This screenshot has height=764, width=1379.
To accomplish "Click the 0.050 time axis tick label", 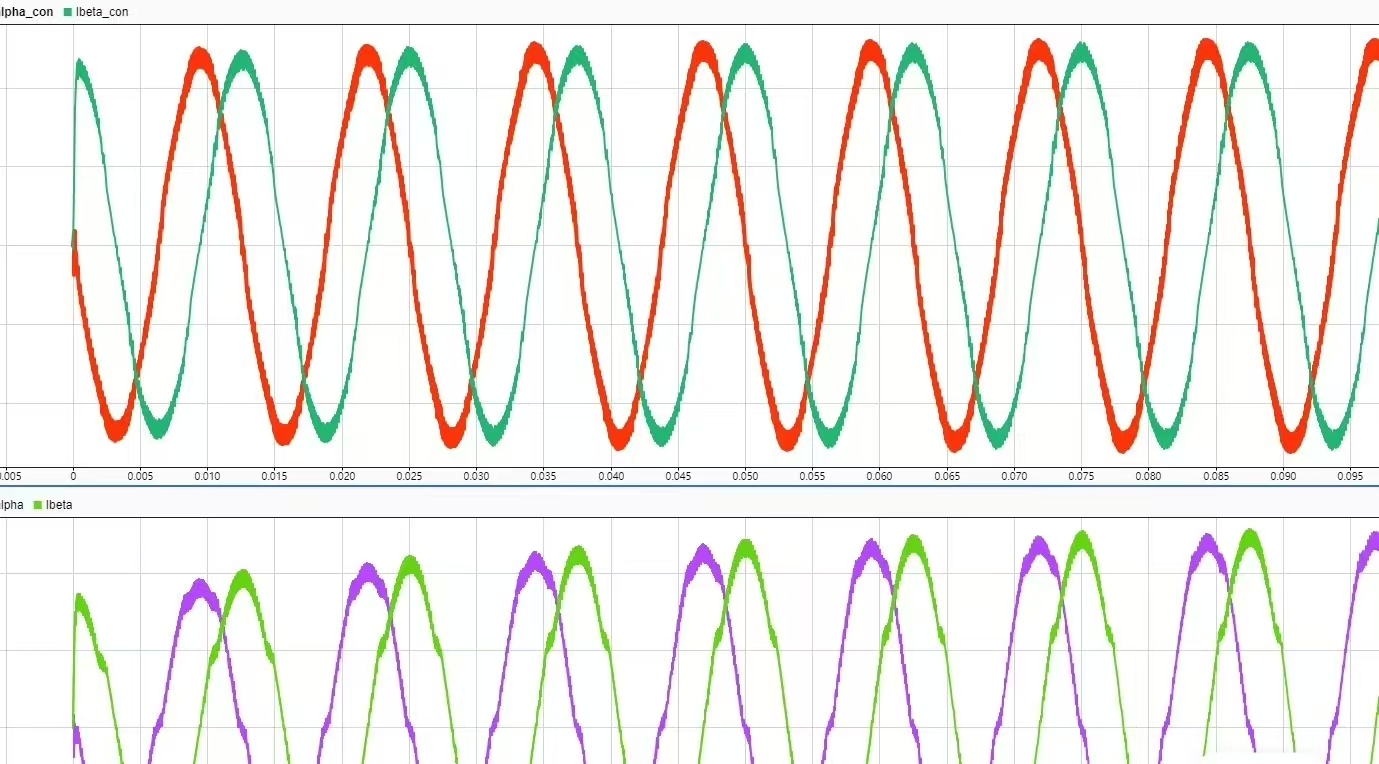I will pos(745,476).
